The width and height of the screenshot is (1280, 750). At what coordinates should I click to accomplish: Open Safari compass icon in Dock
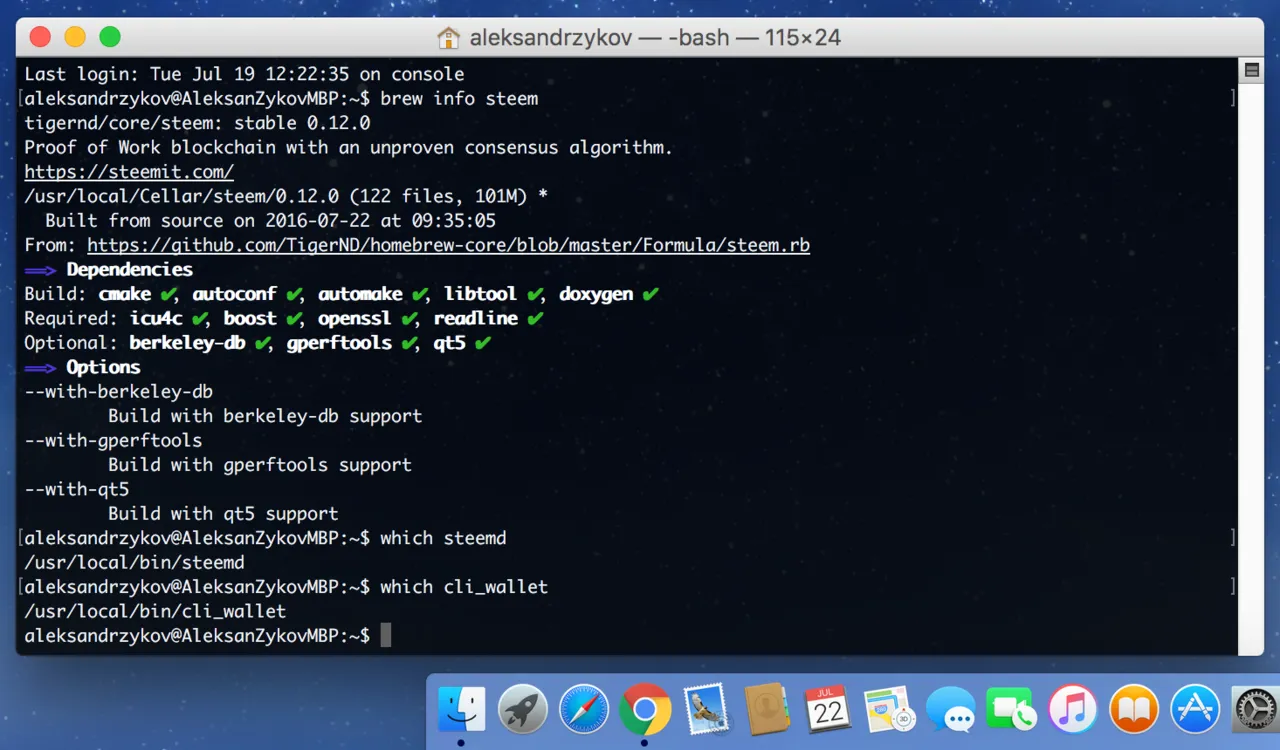coord(584,710)
